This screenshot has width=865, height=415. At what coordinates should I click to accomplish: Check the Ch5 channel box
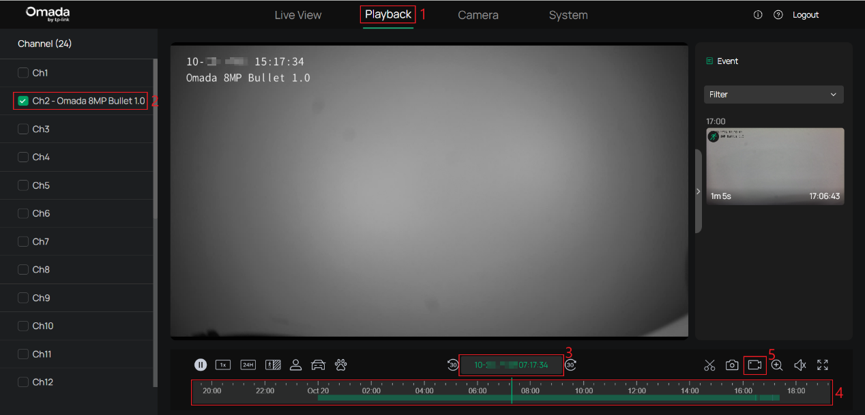coord(23,185)
